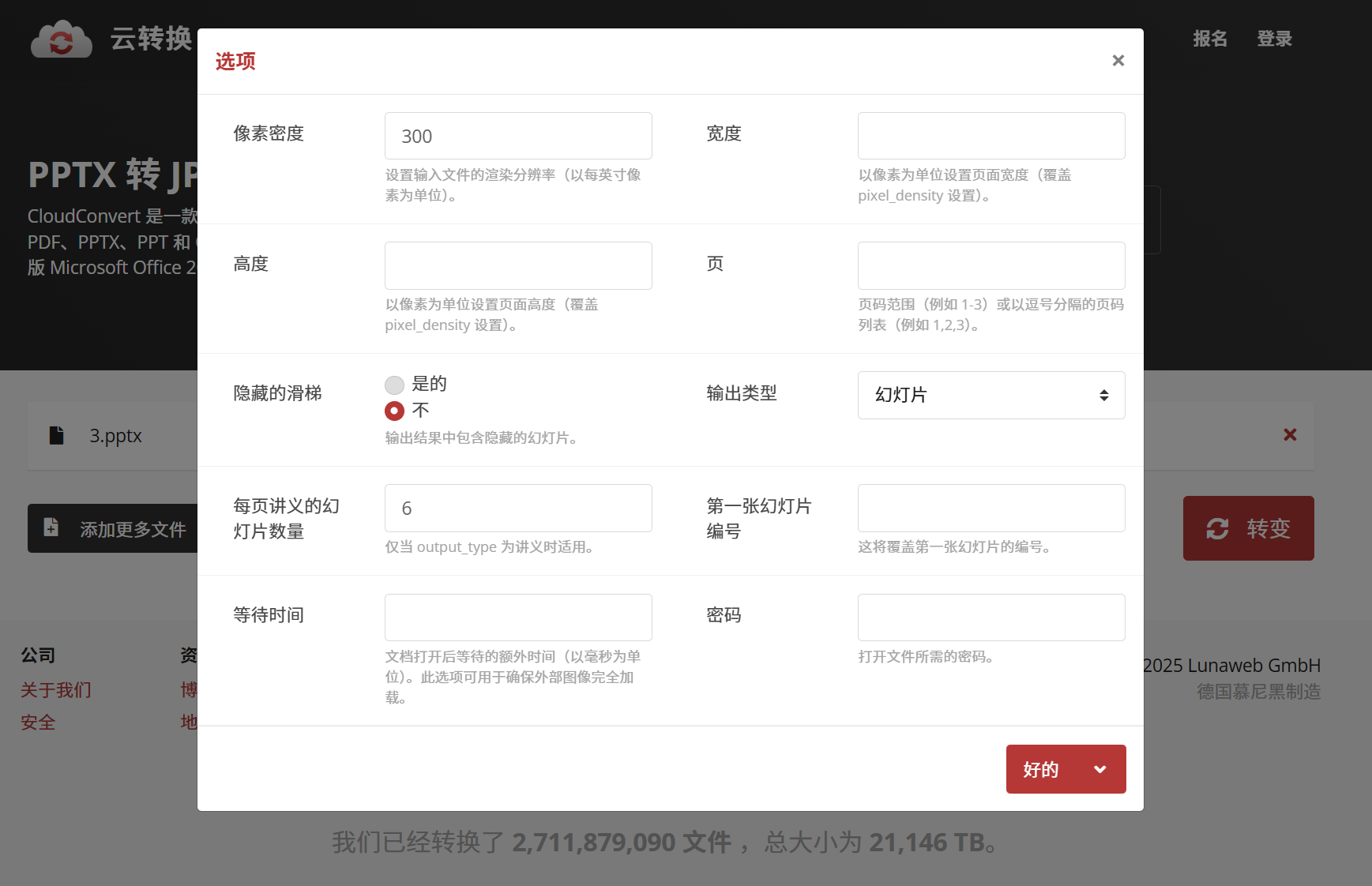Viewport: 1372px width, 886px height.
Task: Click the 转变 button to start conversion
Action: click(x=1248, y=528)
